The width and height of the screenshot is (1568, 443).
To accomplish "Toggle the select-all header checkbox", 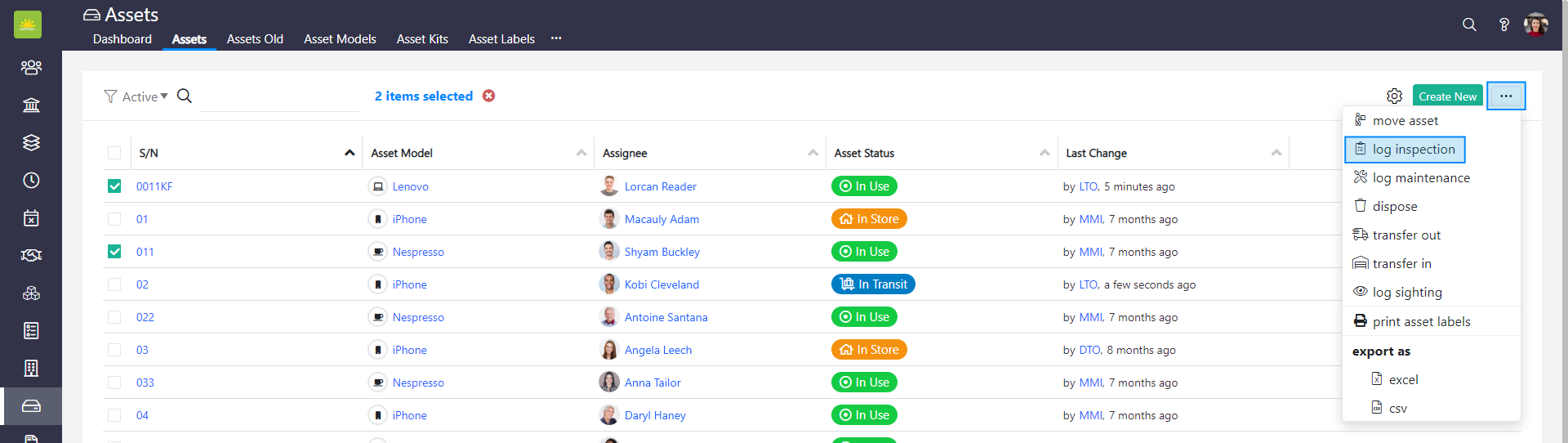I will click(x=114, y=153).
